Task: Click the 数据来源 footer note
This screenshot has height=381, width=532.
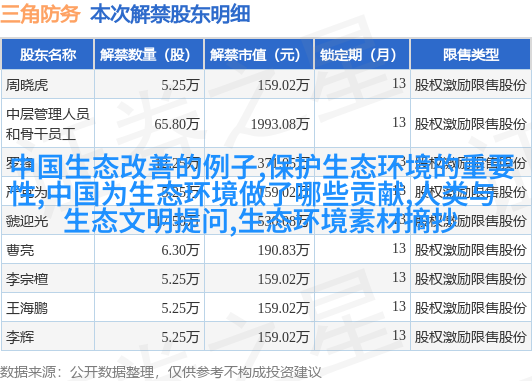Action: coord(160,372)
